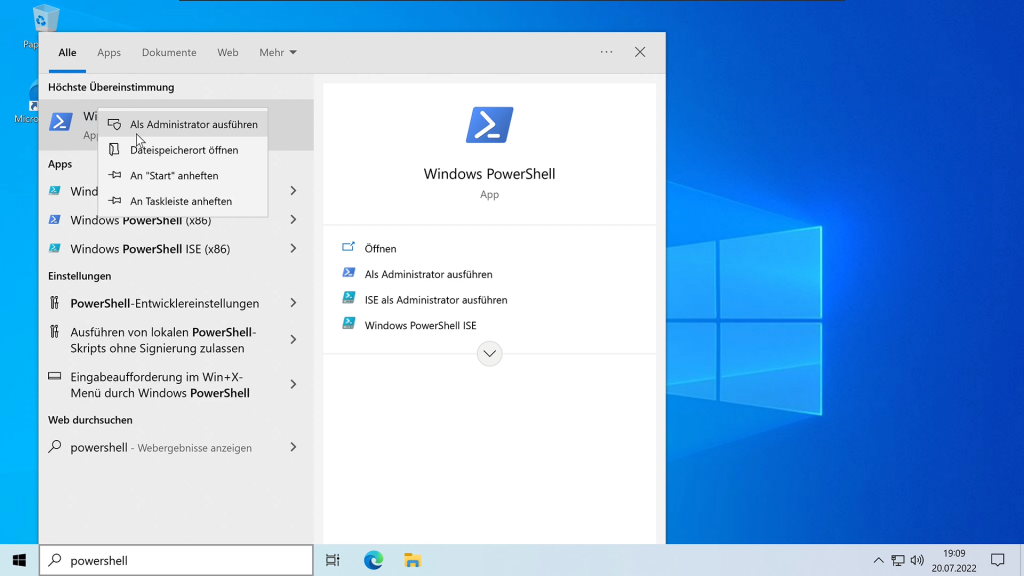Click the PowerShell (x86) app icon
Viewport: 1024px width, 576px height.
[x=55, y=219]
